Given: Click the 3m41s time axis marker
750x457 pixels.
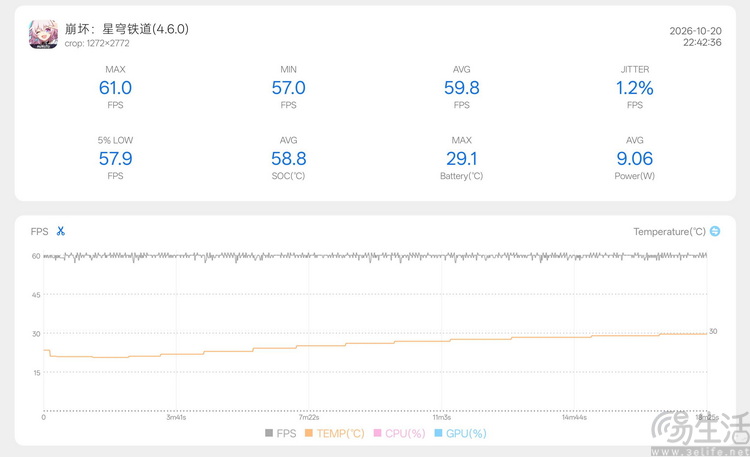Looking at the screenshot, I should tap(176, 417).
